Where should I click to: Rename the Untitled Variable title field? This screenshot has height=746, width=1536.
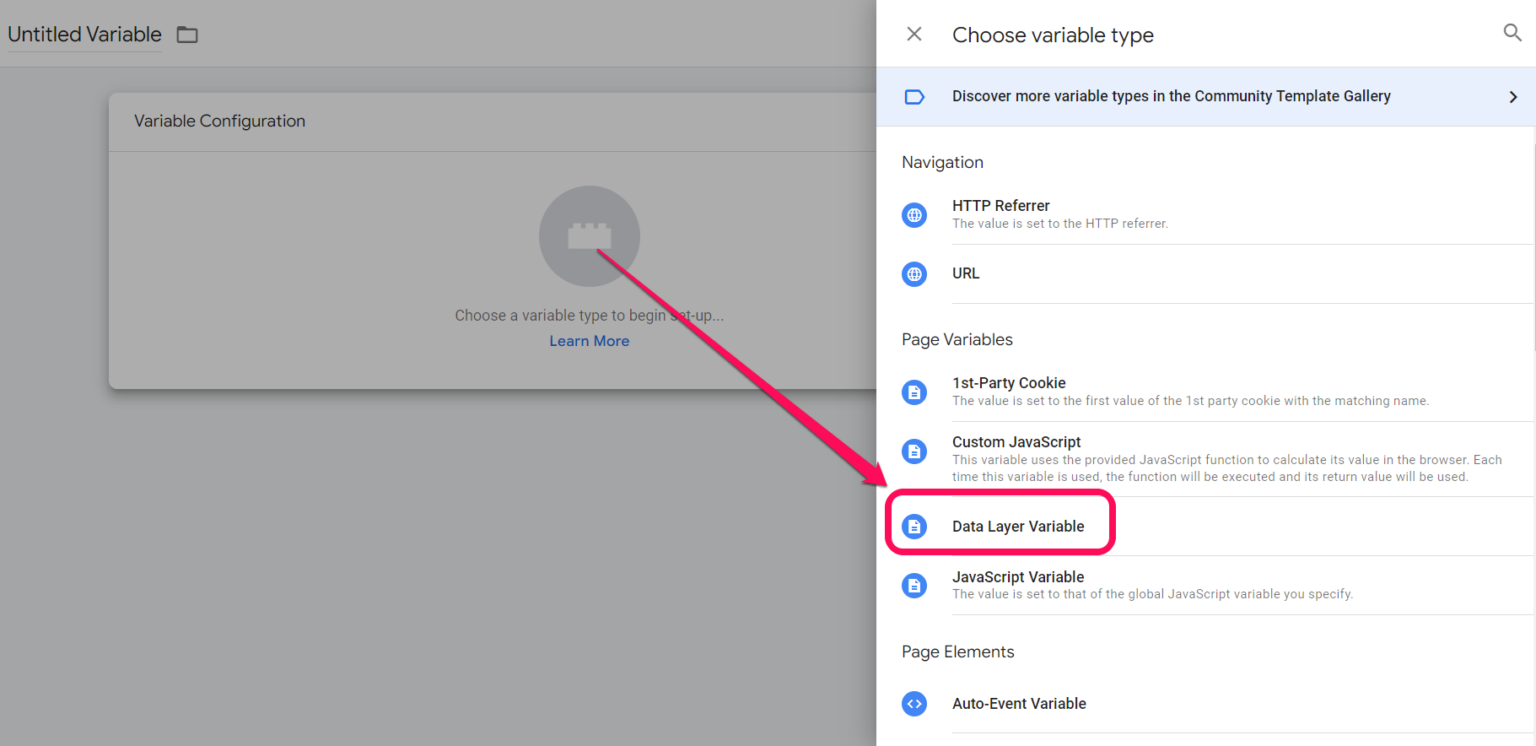83,33
